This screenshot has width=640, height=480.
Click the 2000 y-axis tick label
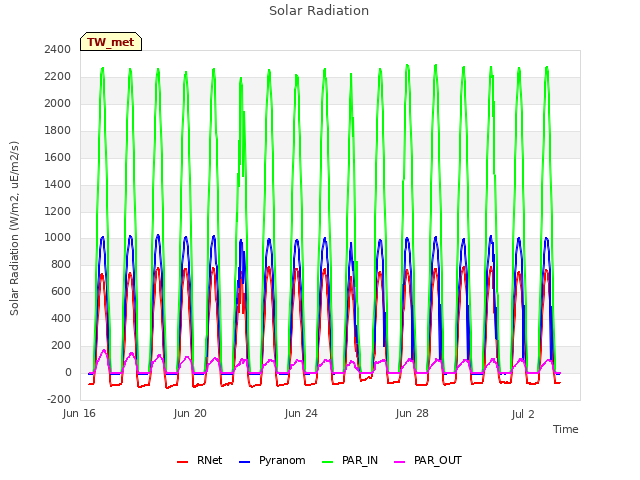(x=58, y=104)
